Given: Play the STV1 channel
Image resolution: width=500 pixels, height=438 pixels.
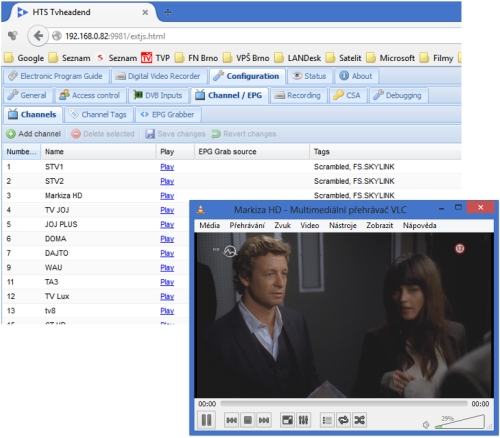Looking at the screenshot, I should 167,167.
